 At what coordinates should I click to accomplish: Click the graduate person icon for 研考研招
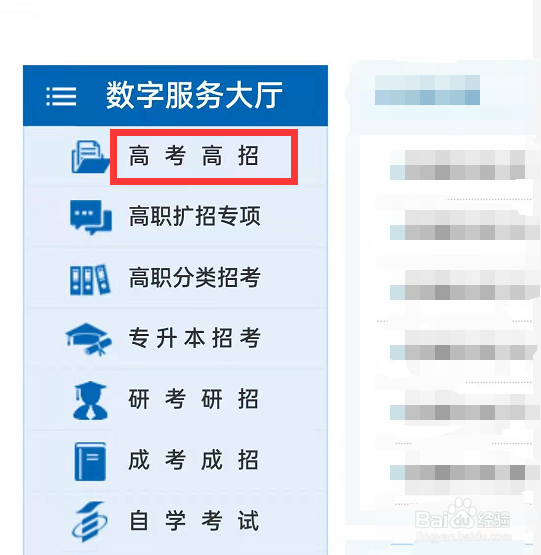[x=90, y=400]
